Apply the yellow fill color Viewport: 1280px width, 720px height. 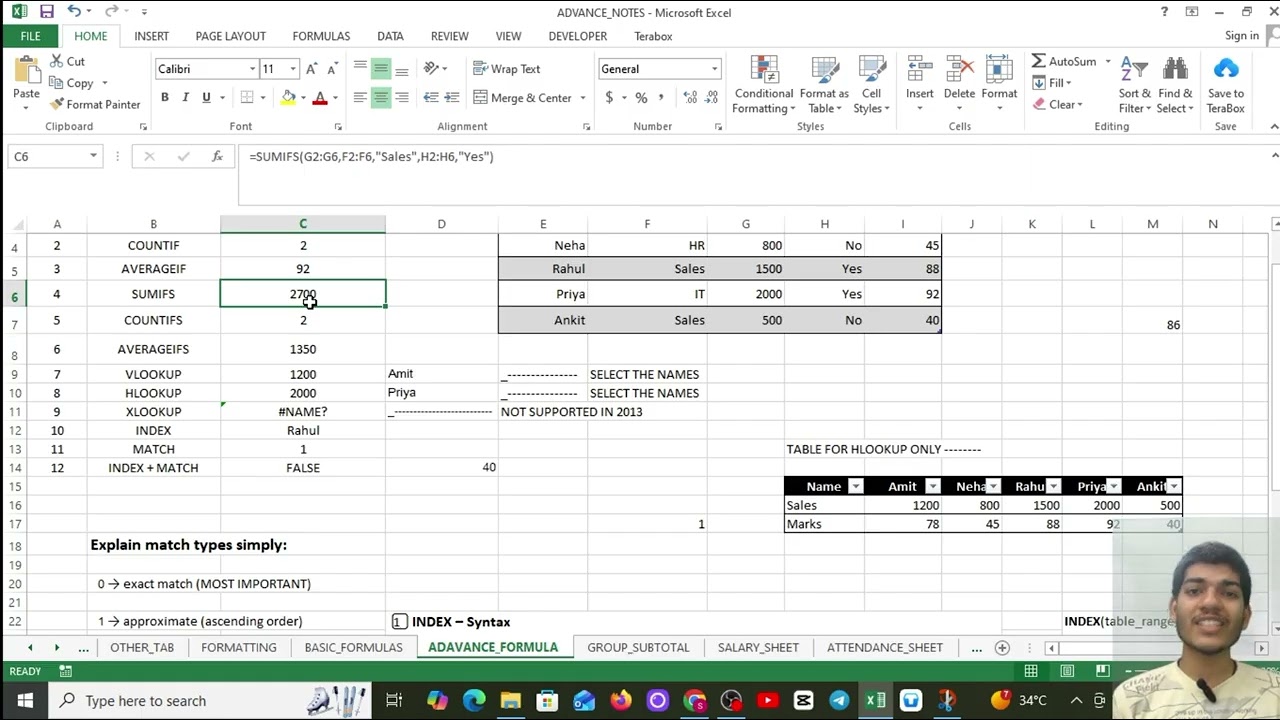[288, 97]
